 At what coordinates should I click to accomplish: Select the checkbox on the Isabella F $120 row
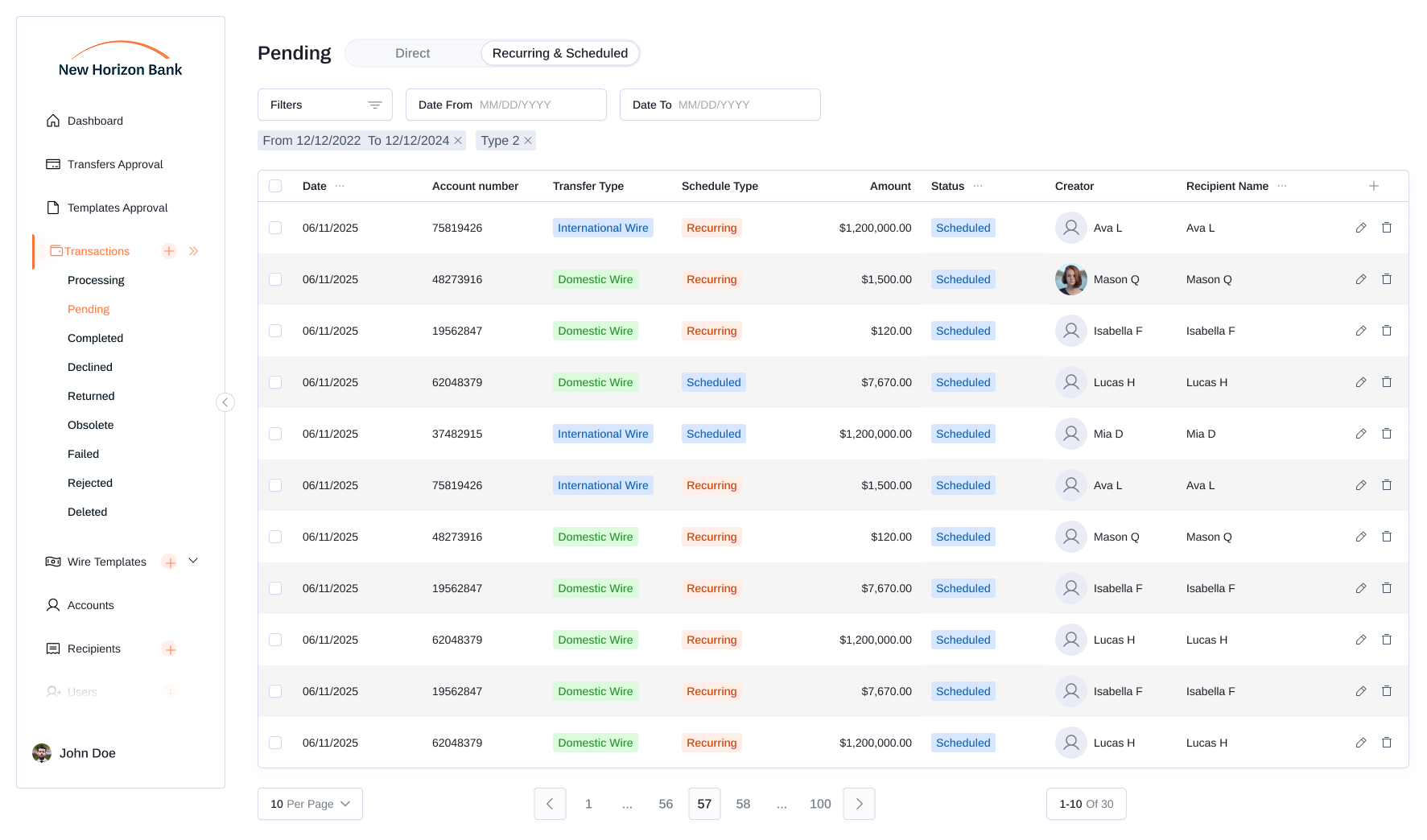pos(275,331)
